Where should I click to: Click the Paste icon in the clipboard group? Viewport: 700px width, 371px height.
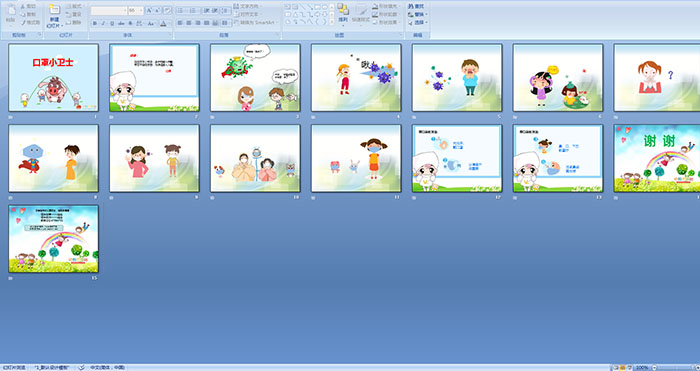point(11,14)
